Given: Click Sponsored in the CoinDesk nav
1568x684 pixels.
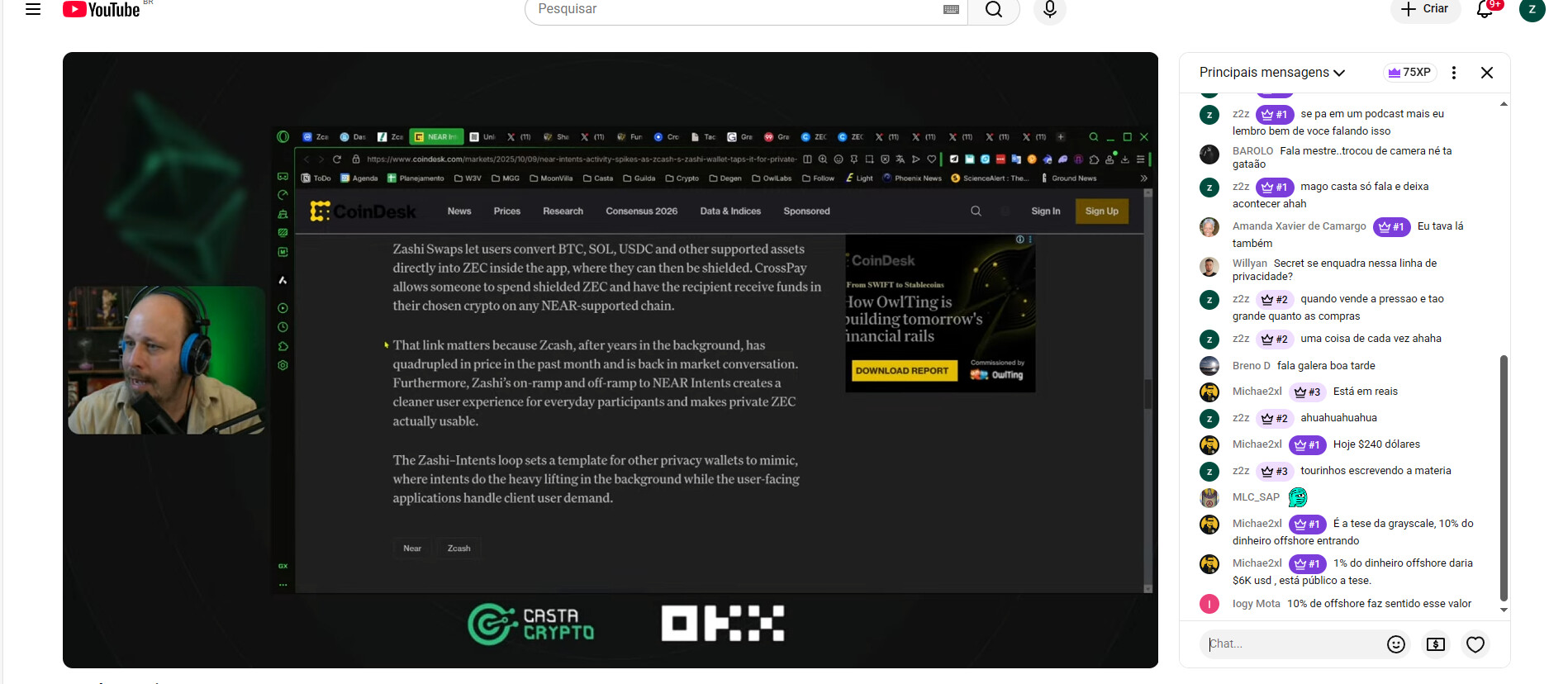Looking at the screenshot, I should tap(806, 211).
